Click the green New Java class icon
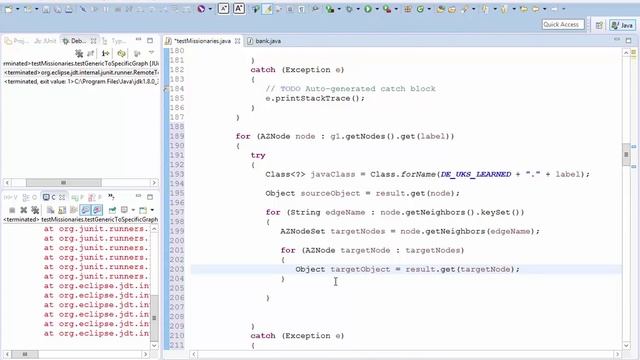The image size is (640, 360). pyautogui.click(x=420, y=9)
